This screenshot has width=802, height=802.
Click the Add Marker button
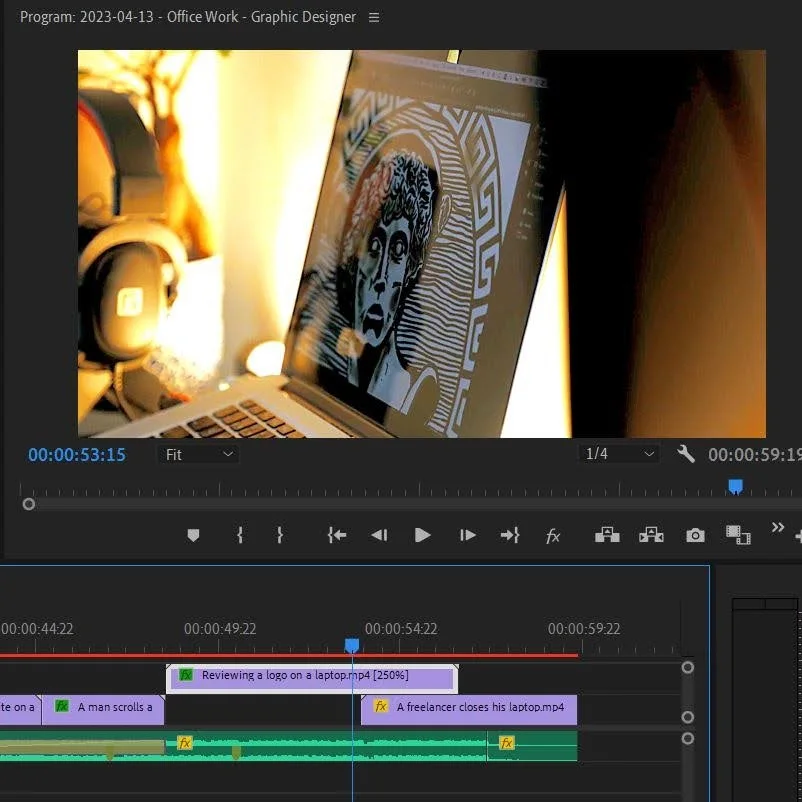193,536
